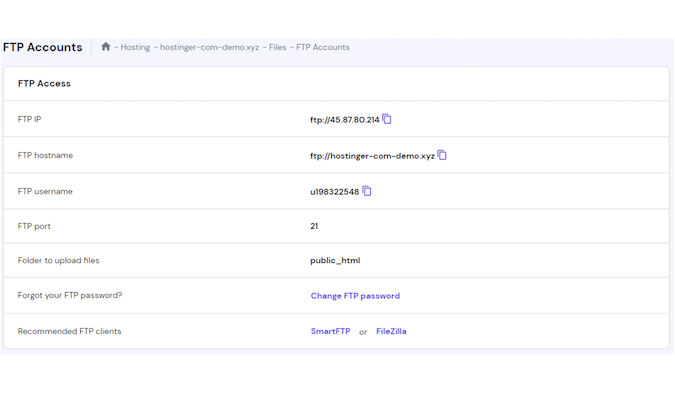Click the FTP username row label
This screenshot has width=675, height=400.
coord(45,191)
